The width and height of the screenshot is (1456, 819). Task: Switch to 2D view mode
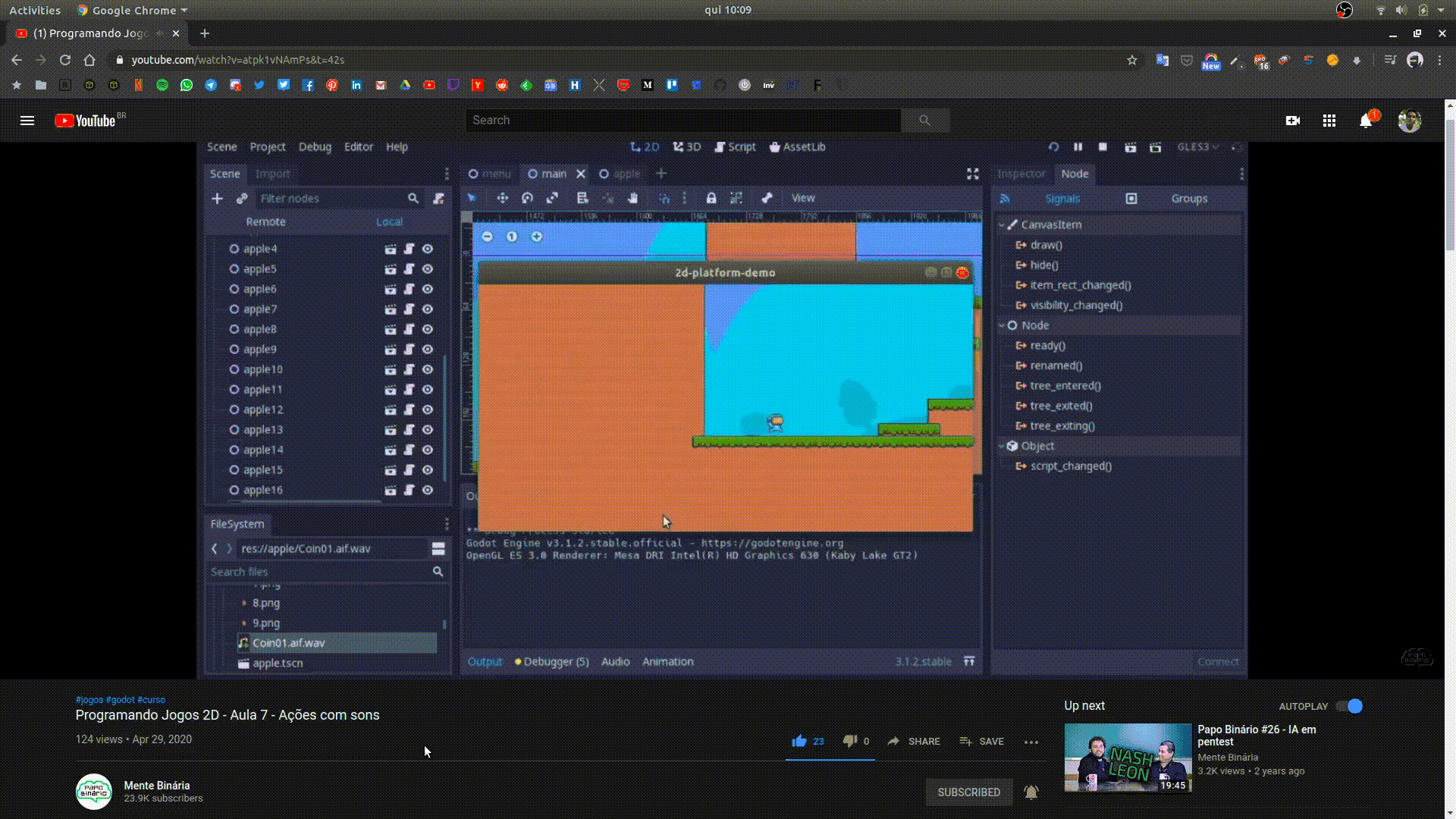click(643, 146)
